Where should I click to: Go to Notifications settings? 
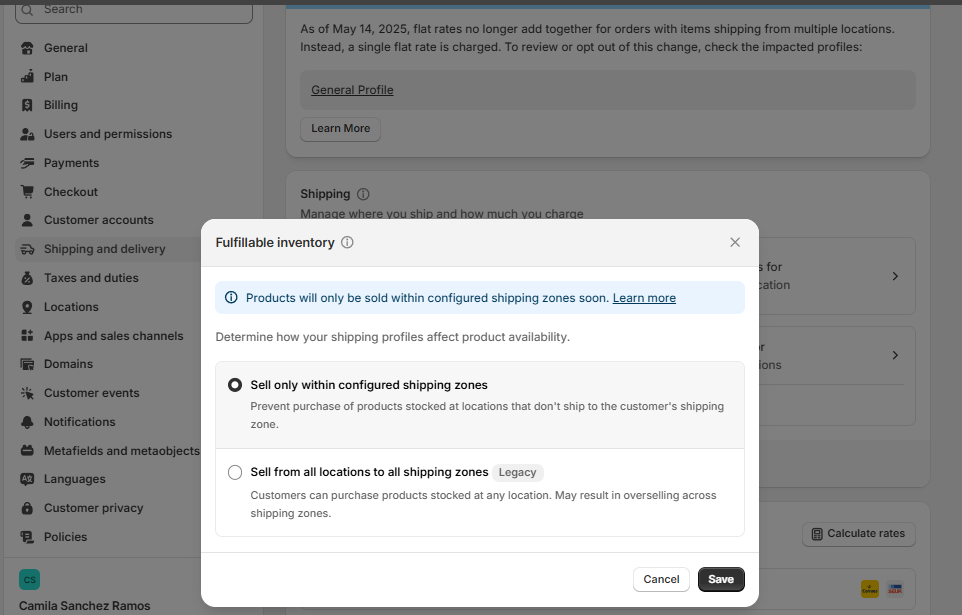click(80, 422)
